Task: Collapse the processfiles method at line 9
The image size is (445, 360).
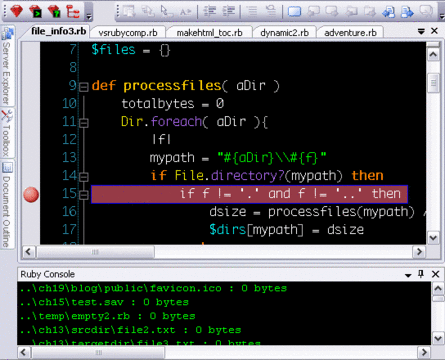Action: (84, 87)
